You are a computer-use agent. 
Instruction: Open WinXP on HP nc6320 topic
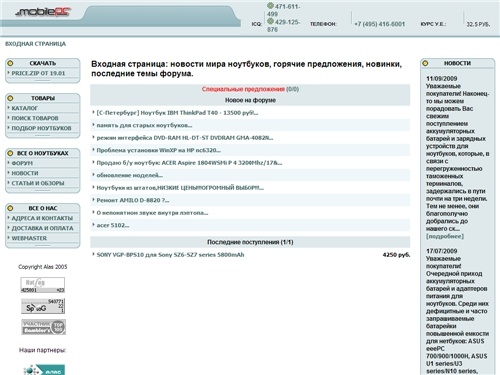pyautogui.click(x=159, y=150)
